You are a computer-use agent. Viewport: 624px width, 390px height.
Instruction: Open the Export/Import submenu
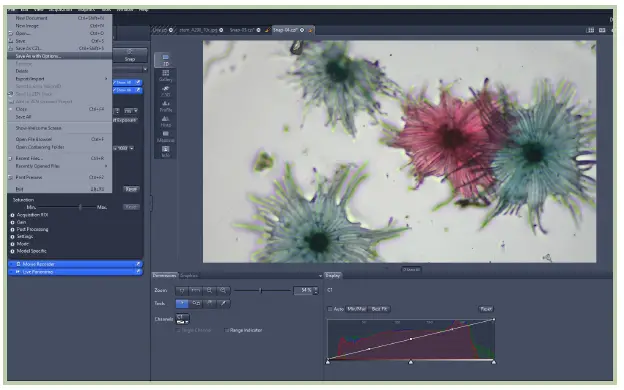click(60, 79)
